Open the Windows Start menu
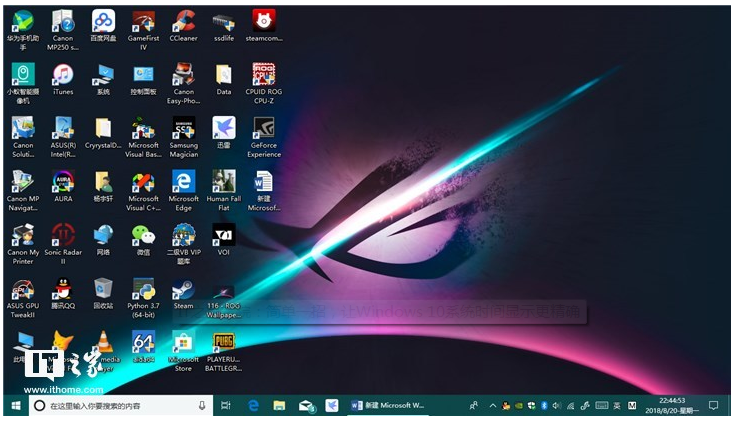This screenshot has width=736, height=421. (x=15, y=406)
